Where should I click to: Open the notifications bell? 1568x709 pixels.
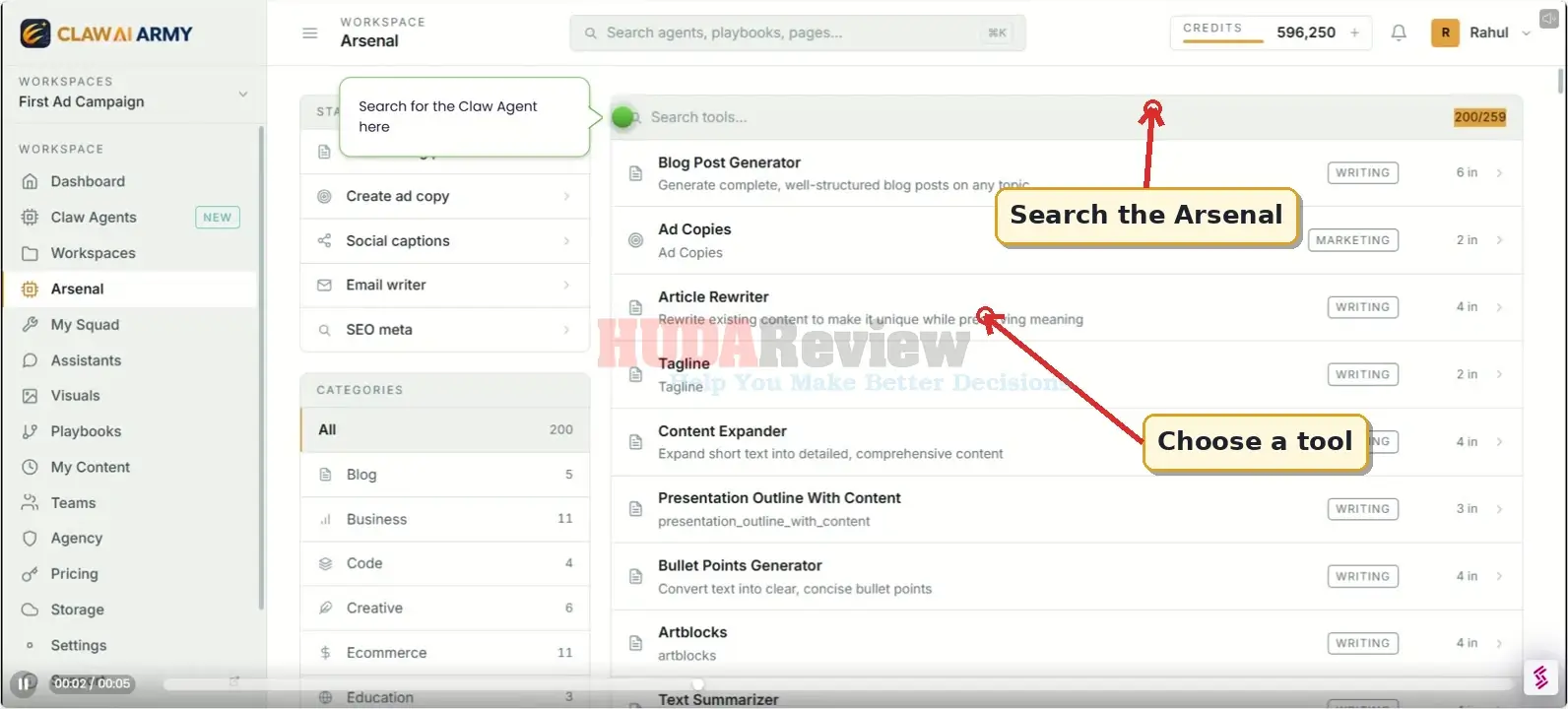coord(1399,32)
